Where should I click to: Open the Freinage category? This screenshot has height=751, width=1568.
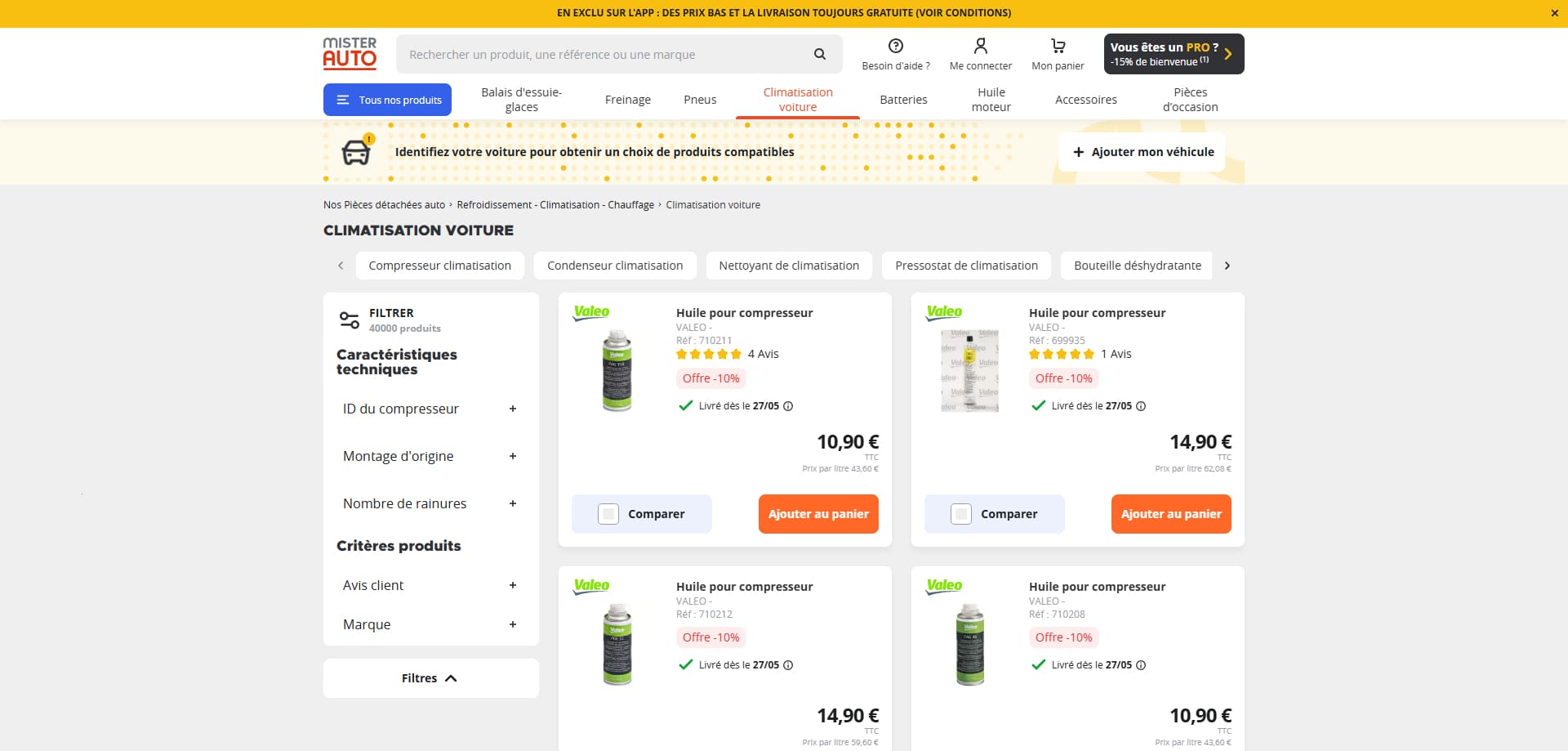pos(628,100)
